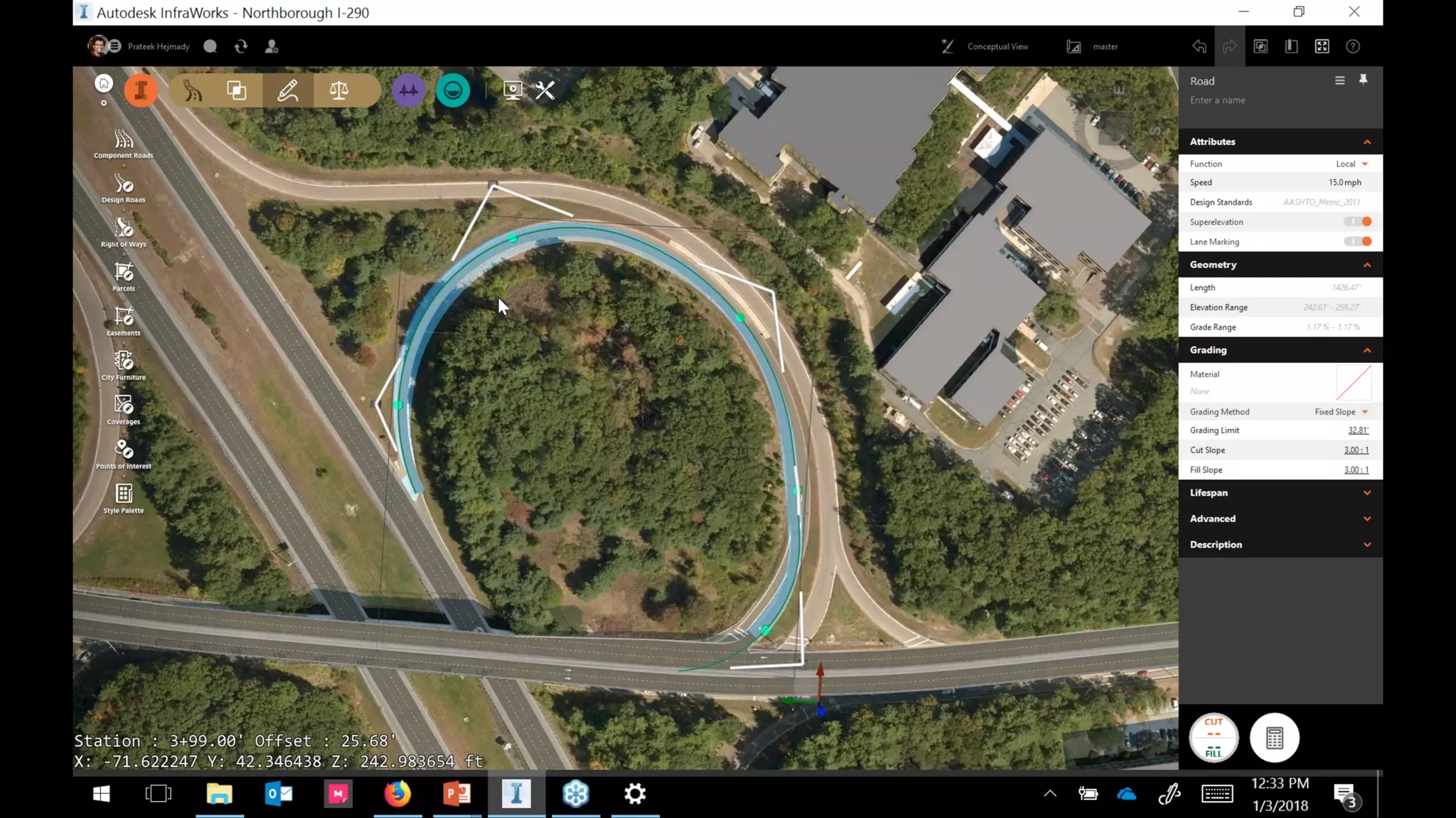Select the pencil edit tool
The width and height of the screenshot is (1456, 818).
[288, 90]
